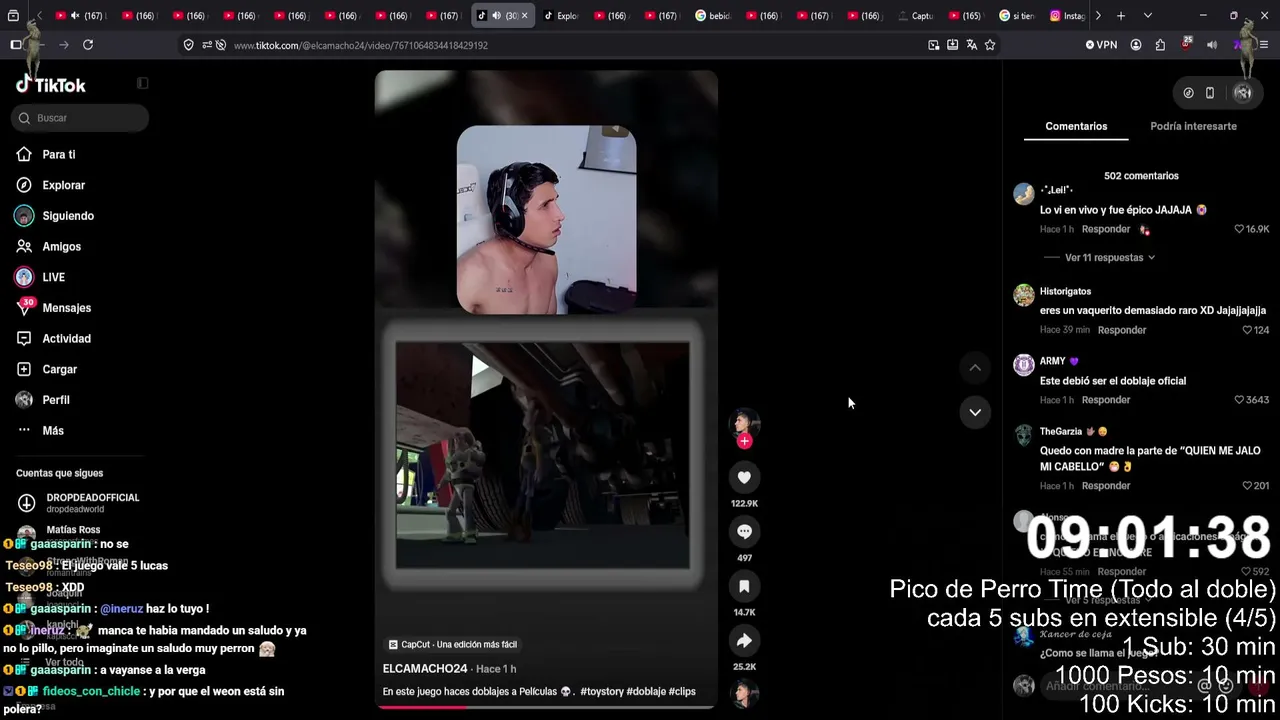Switch to Podría interesarte tab
Screen dimensions: 1280x720
[1193, 126]
